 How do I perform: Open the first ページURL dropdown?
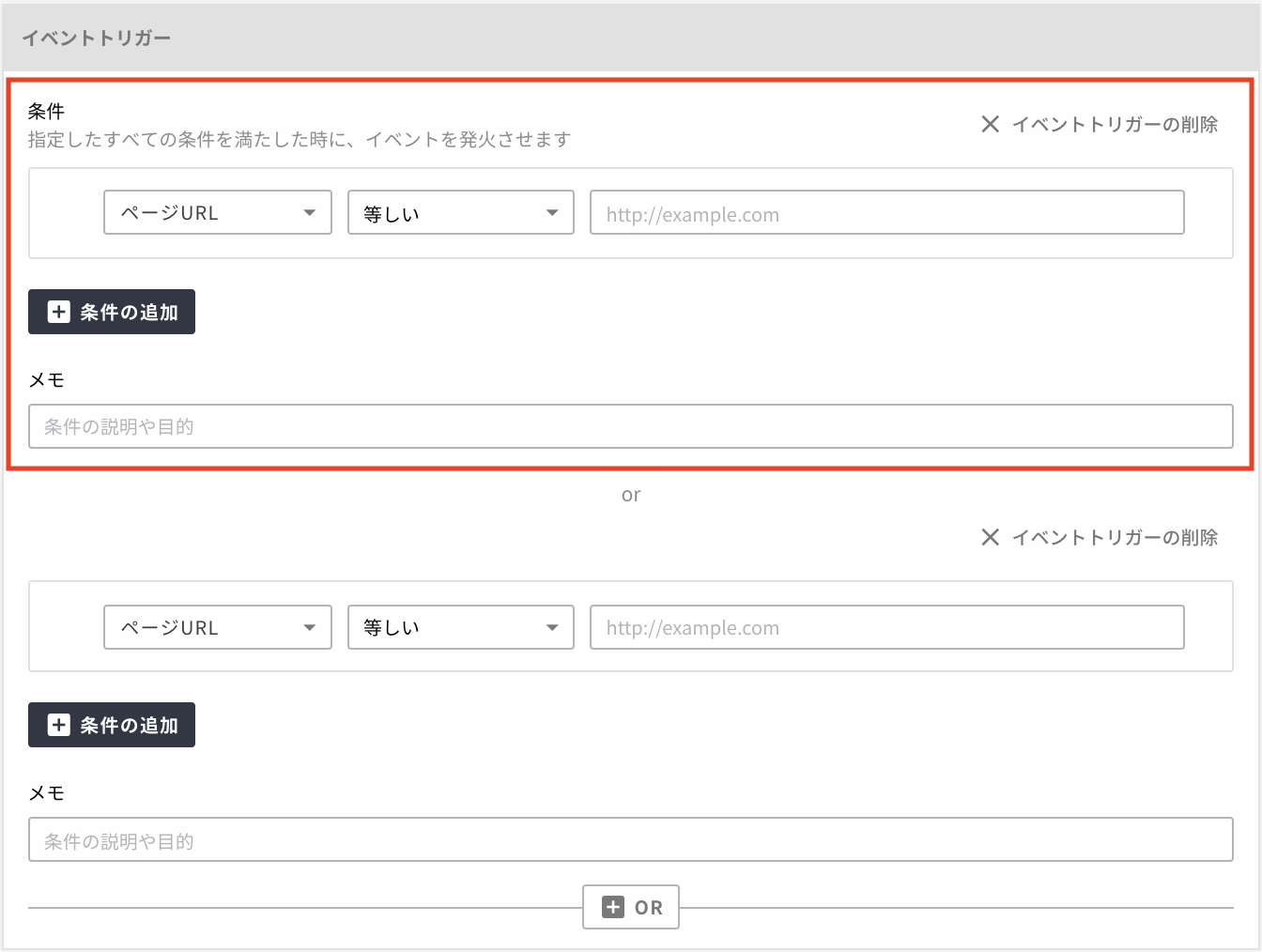pyautogui.click(x=218, y=212)
